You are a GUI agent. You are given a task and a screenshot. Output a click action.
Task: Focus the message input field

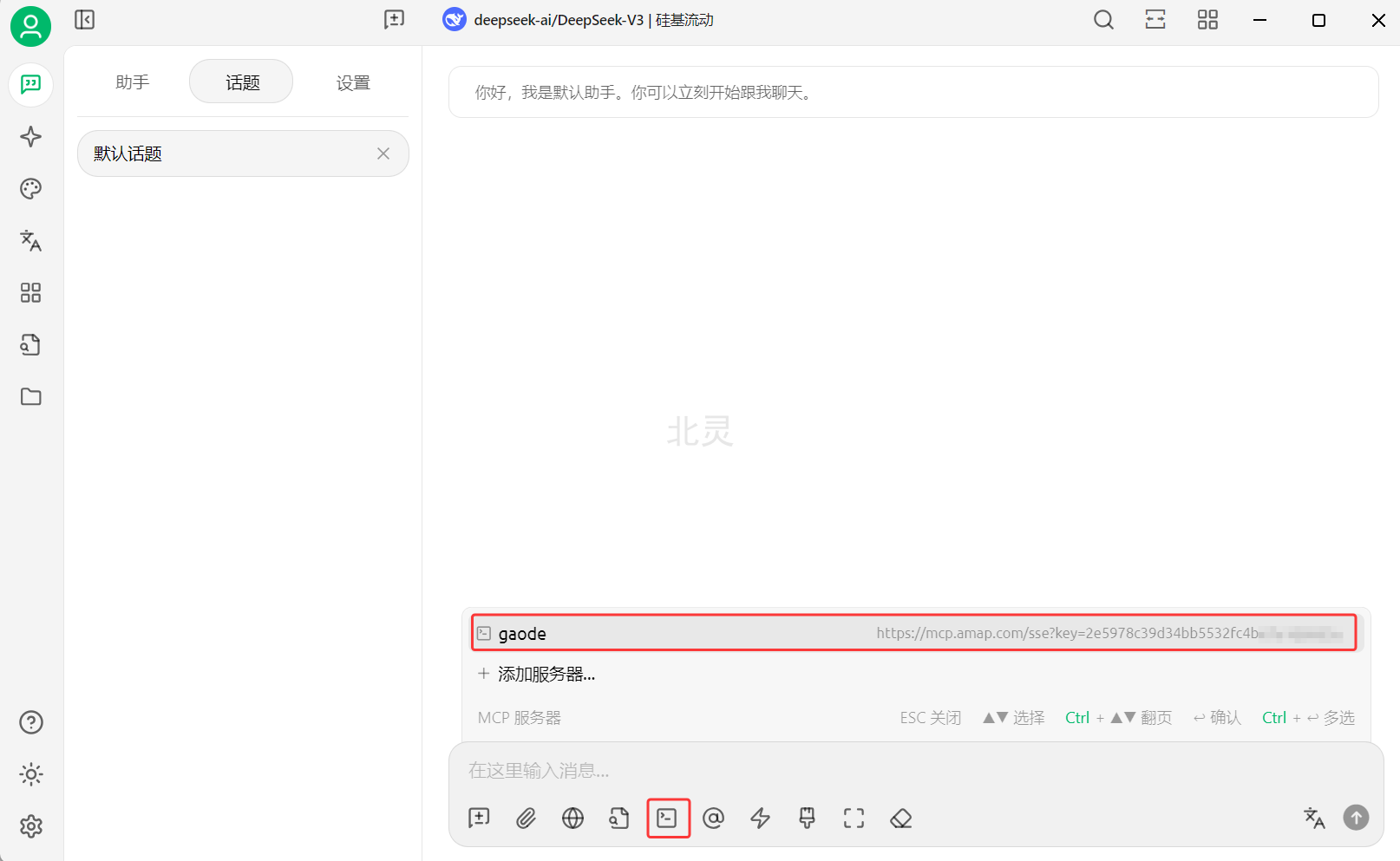(x=915, y=770)
